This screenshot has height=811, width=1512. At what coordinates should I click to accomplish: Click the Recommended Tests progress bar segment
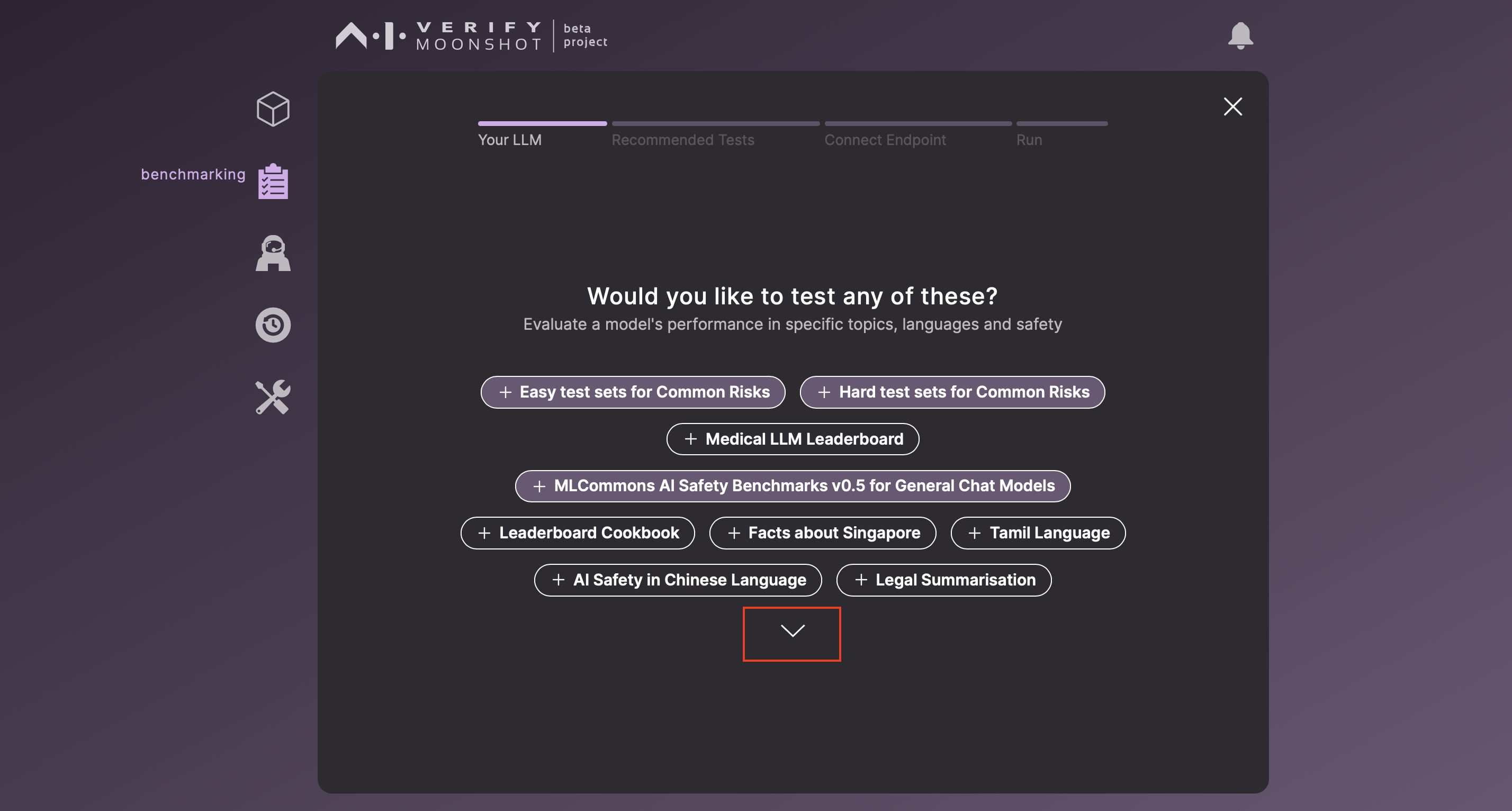(x=716, y=124)
